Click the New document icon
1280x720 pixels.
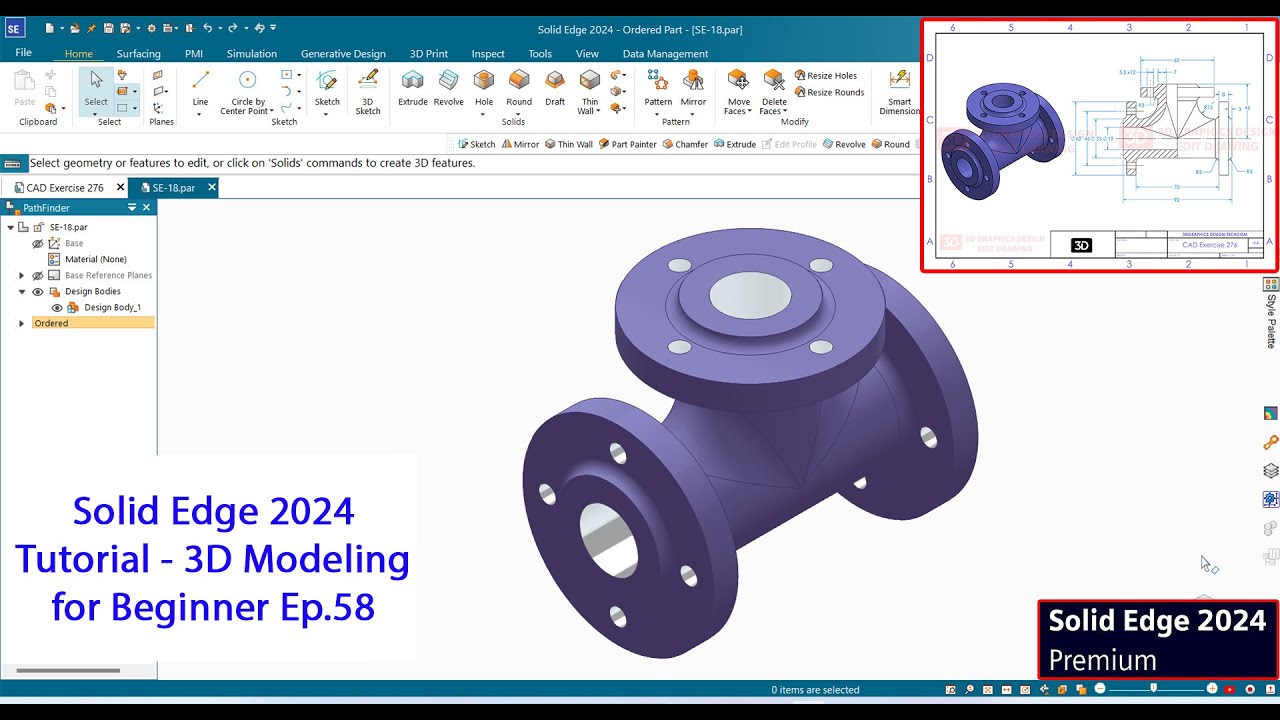tap(49, 28)
